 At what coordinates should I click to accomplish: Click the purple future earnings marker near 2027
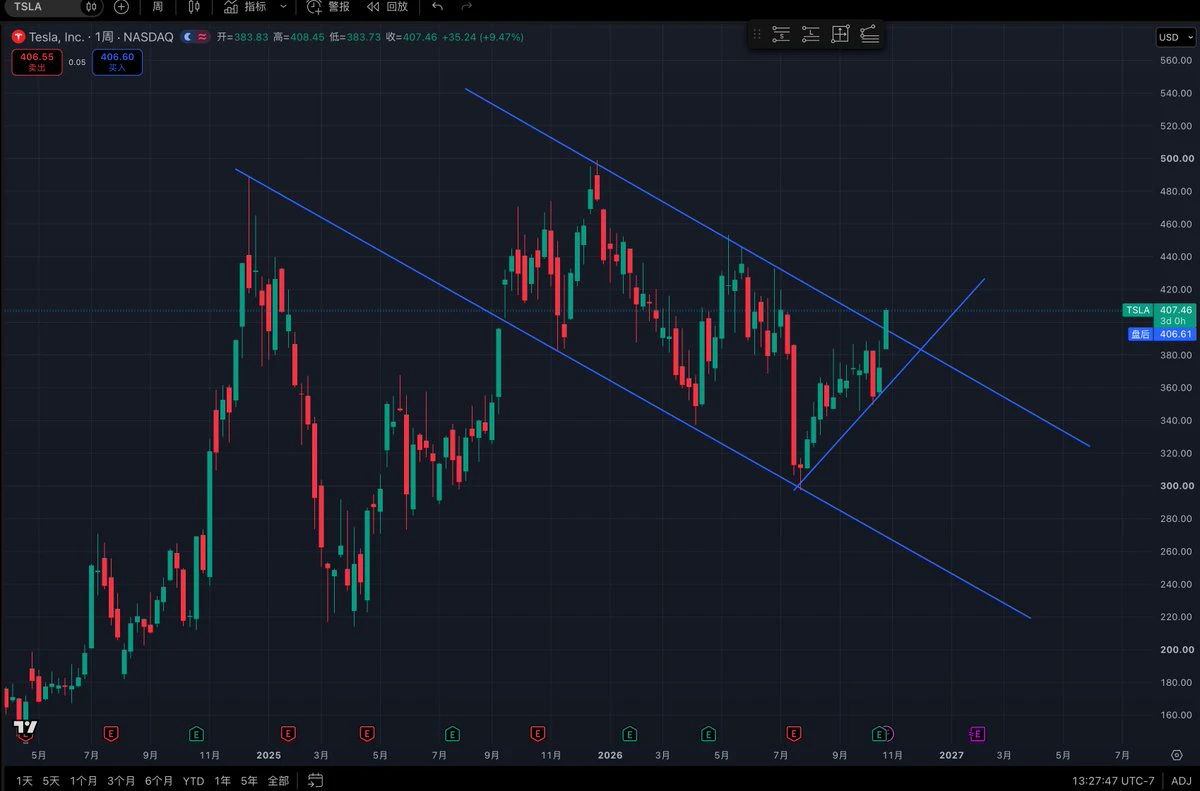pyautogui.click(x=978, y=734)
